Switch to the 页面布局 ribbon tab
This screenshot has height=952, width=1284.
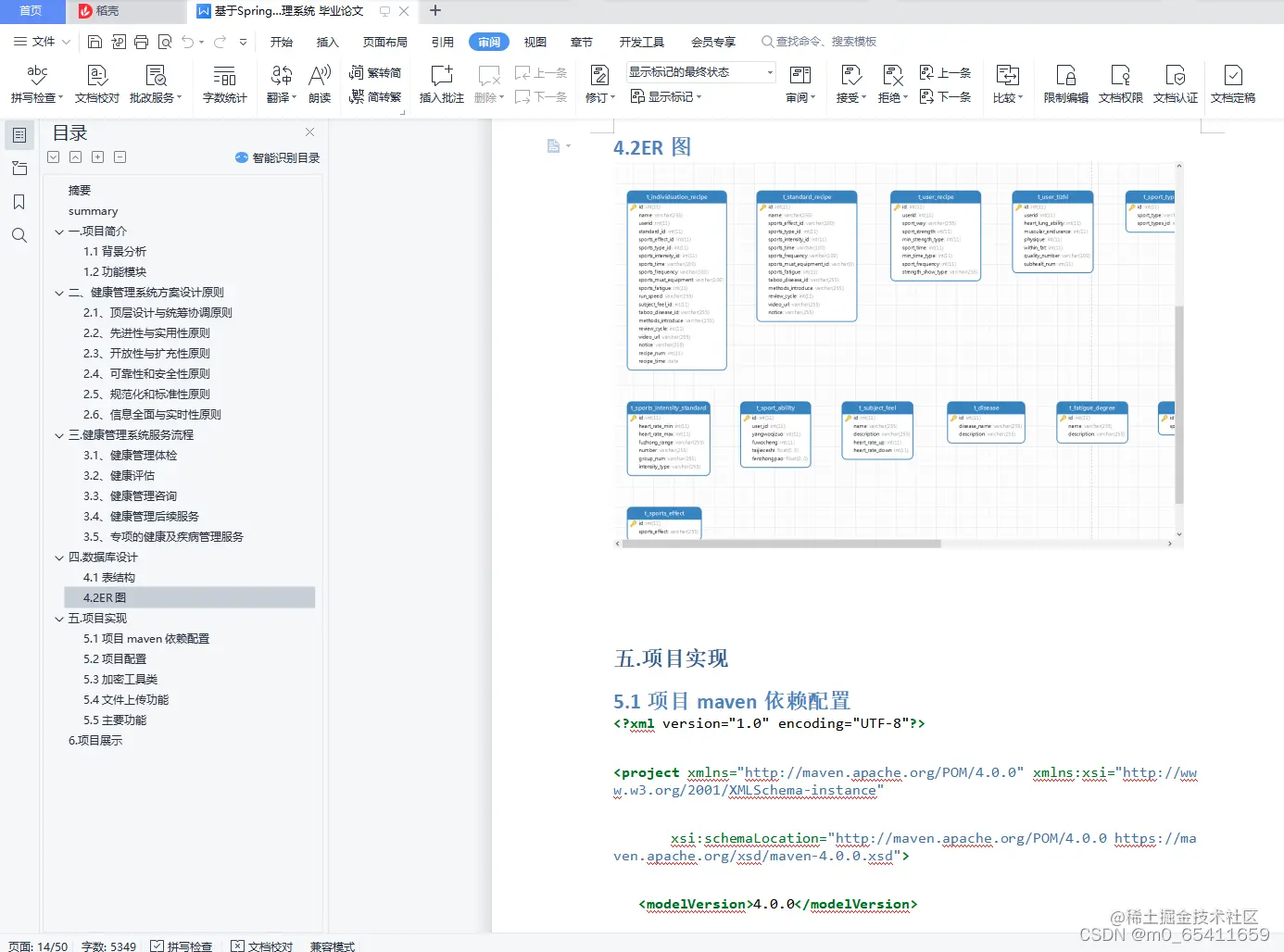point(385,42)
